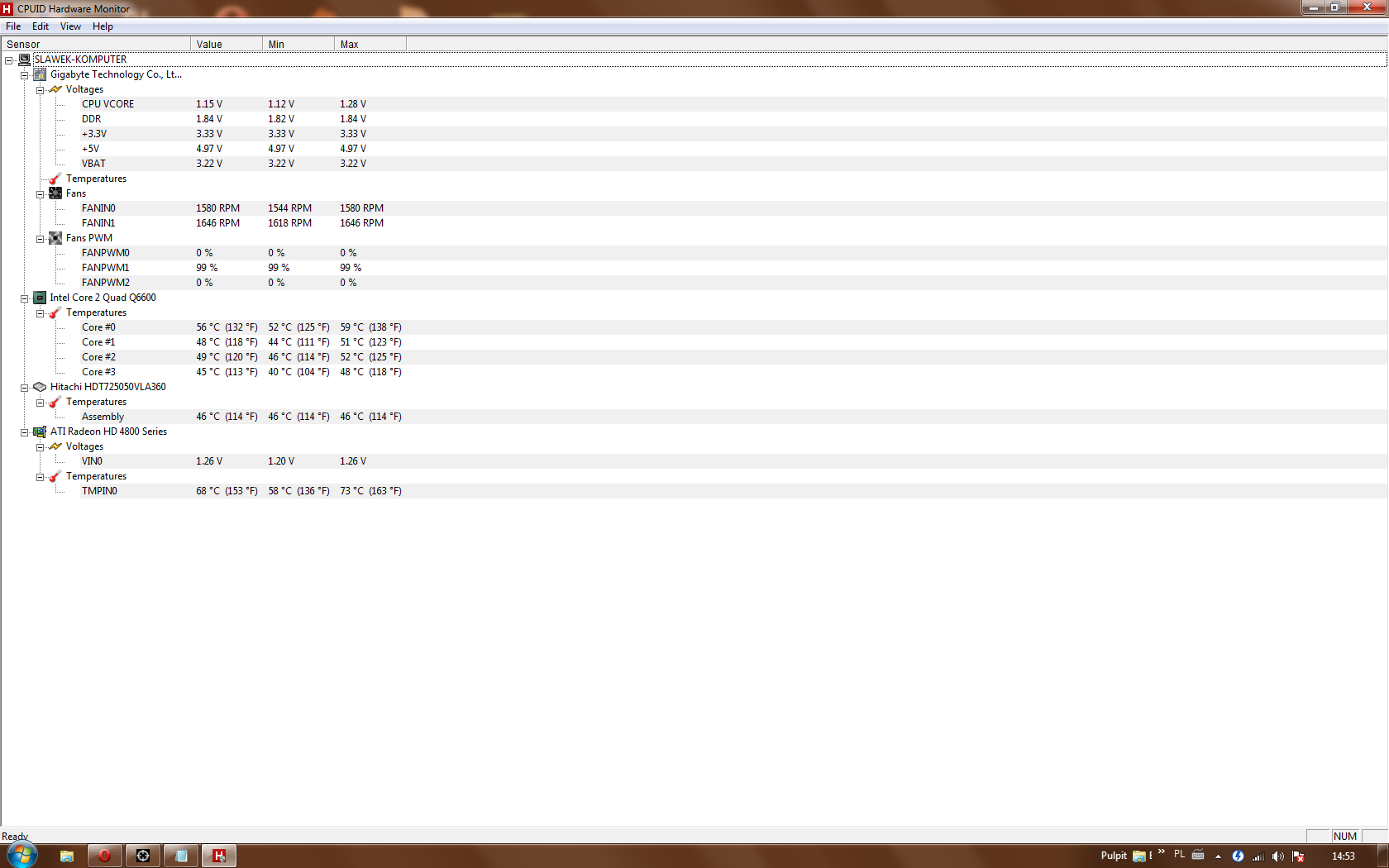
Task: Click the Fans node icon
Action: click(x=55, y=193)
